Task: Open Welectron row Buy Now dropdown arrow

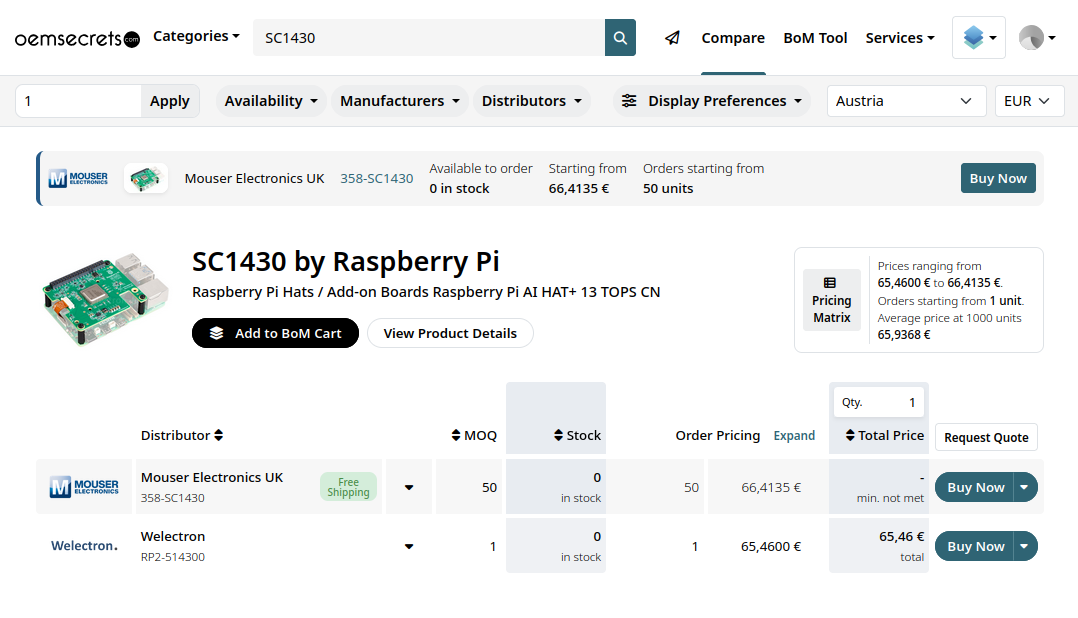Action: 1025,547
